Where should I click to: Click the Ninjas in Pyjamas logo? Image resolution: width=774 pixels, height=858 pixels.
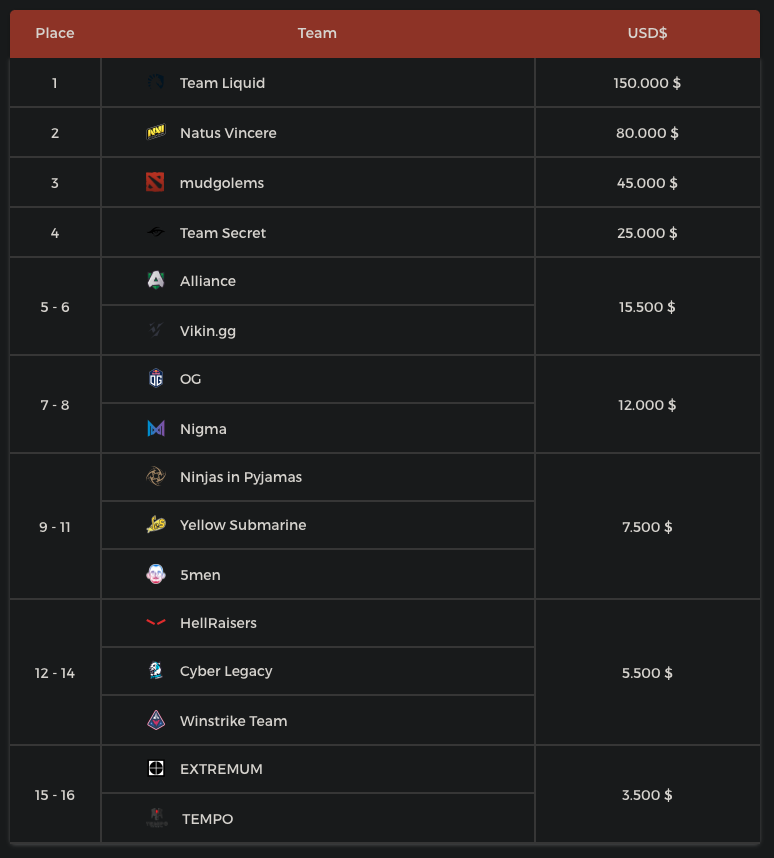155,477
